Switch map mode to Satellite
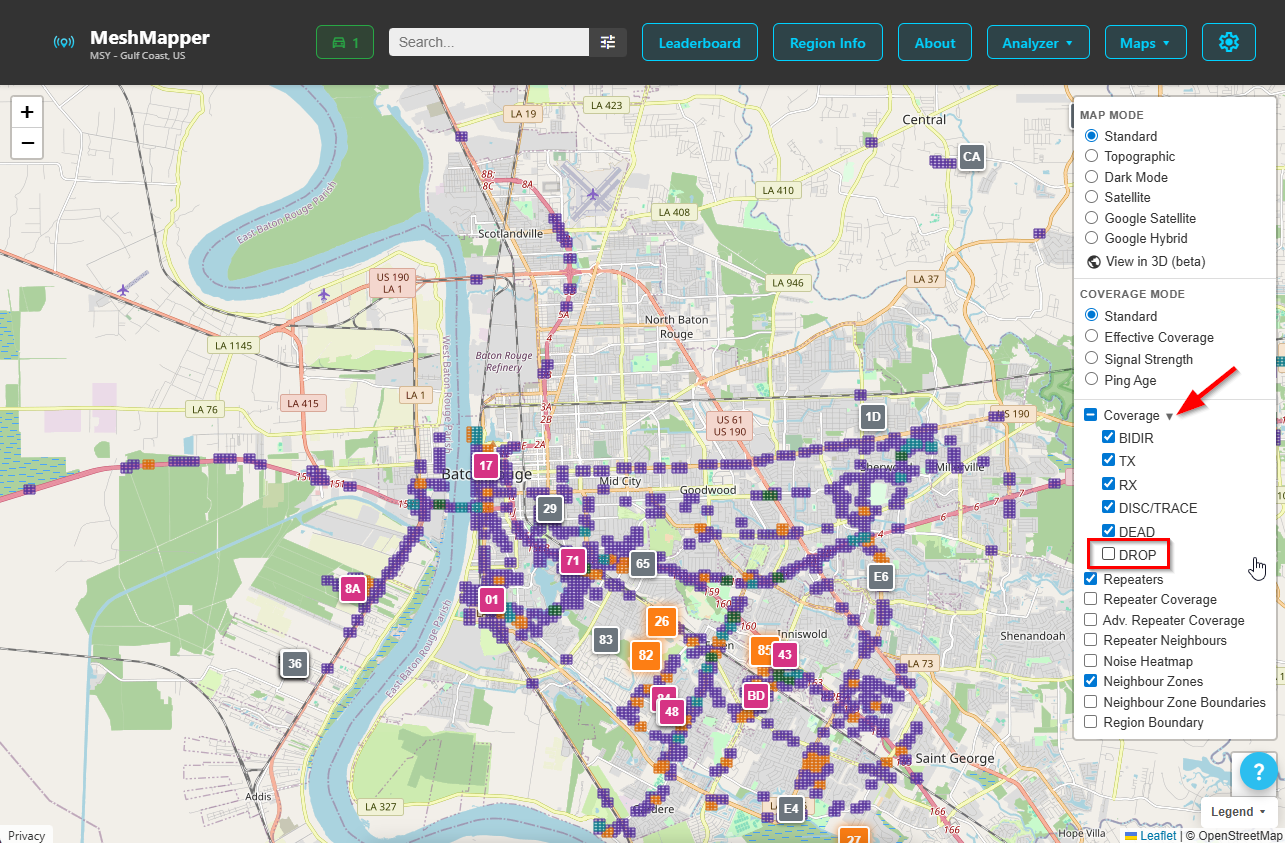1285x843 pixels. 1091,197
